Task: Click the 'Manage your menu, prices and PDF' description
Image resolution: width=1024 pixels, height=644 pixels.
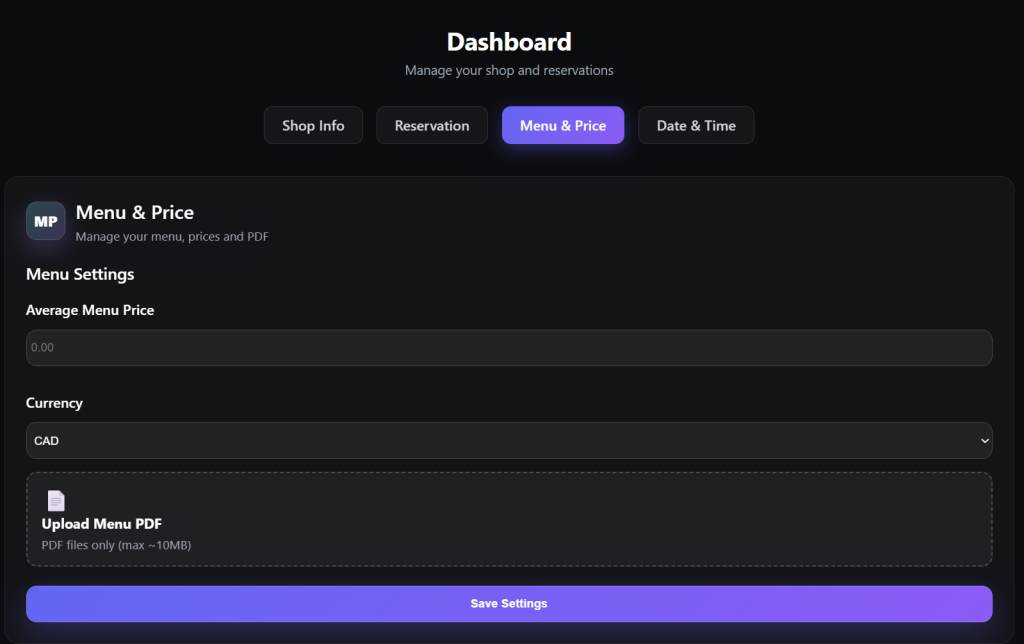Action: click(x=172, y=237)
